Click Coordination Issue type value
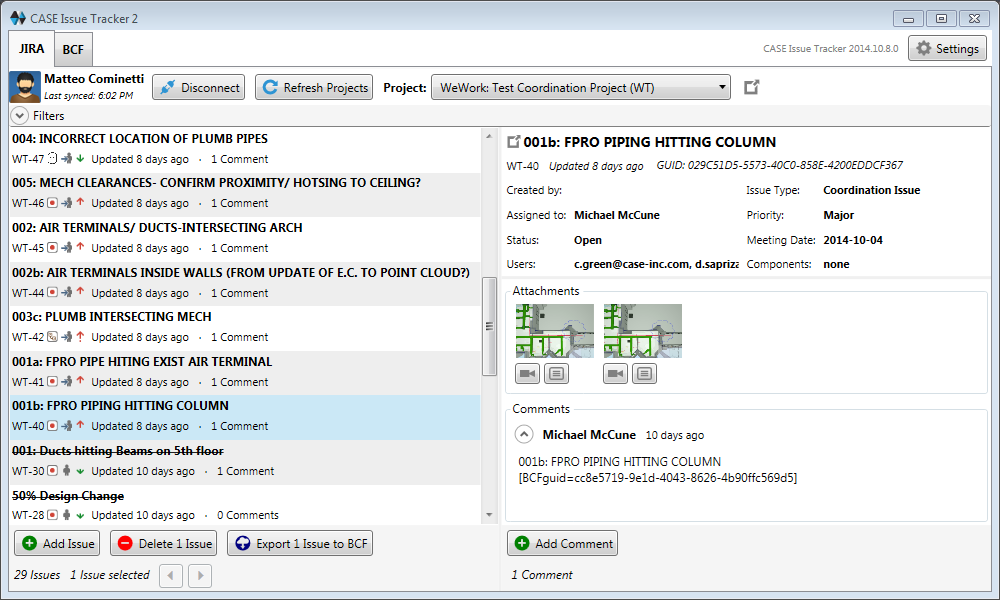Screen dimensions: 1000x600 871,190
